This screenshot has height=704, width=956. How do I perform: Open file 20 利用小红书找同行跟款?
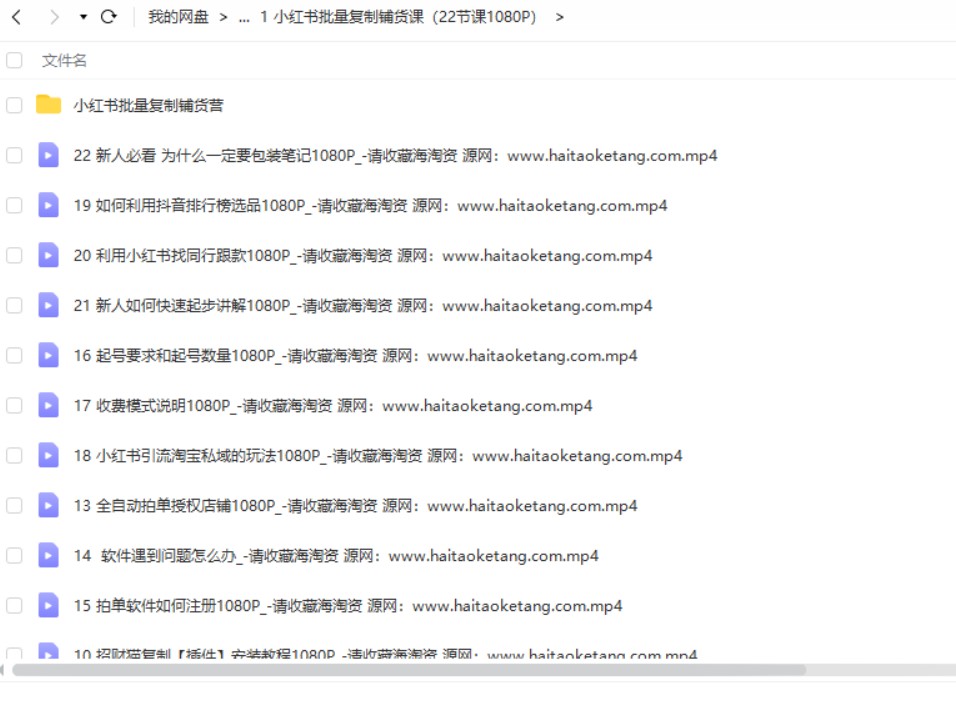coord(363,255)
